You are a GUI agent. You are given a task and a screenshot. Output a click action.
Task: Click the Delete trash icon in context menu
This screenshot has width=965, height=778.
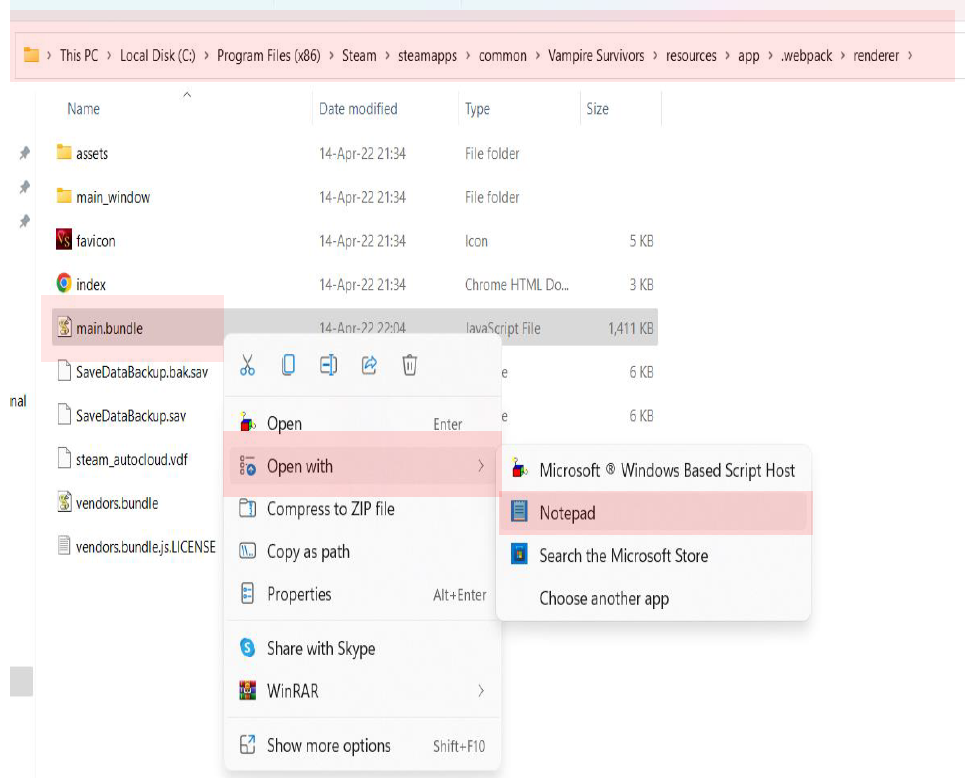tap(410, 365)
